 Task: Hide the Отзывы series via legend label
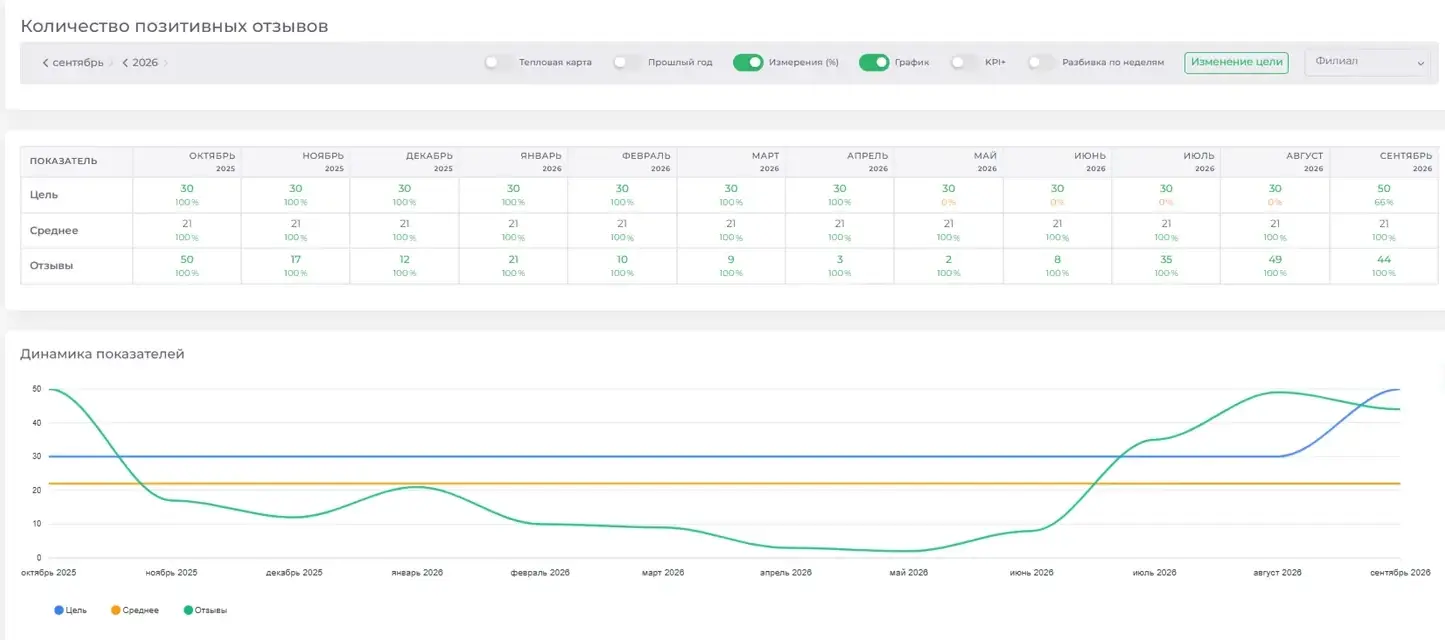211,610
